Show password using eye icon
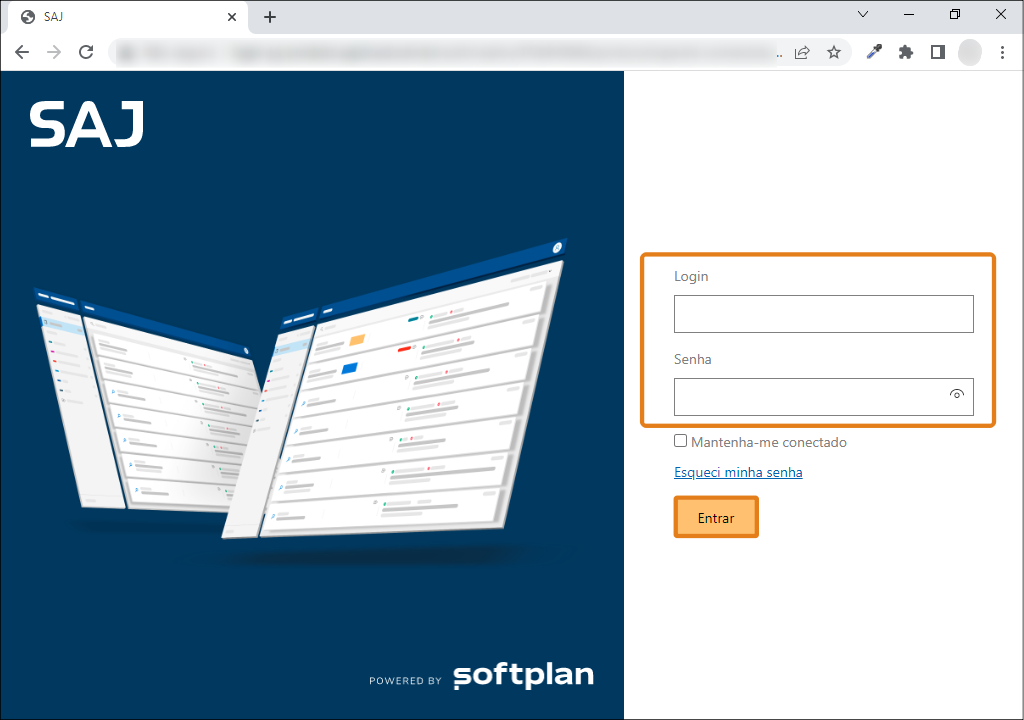This screenshot has height=720, width=1024. [956, 395]
